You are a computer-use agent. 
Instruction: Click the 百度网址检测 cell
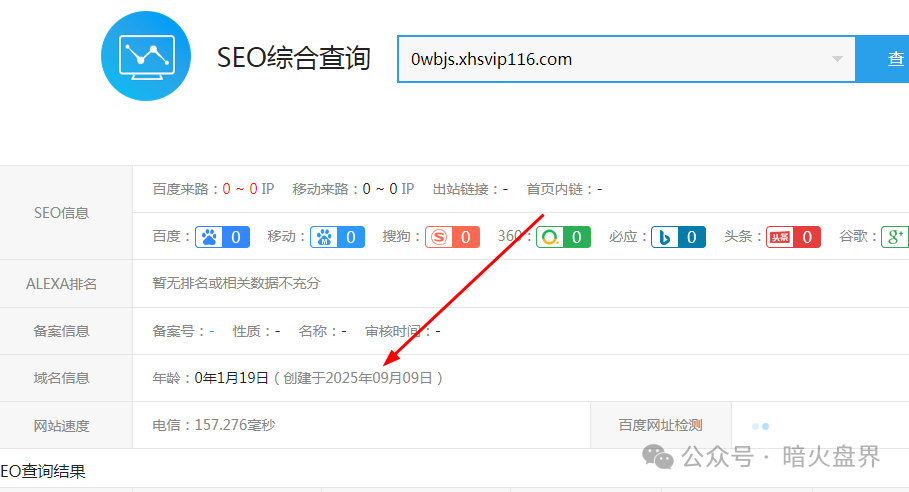[660, 425]
